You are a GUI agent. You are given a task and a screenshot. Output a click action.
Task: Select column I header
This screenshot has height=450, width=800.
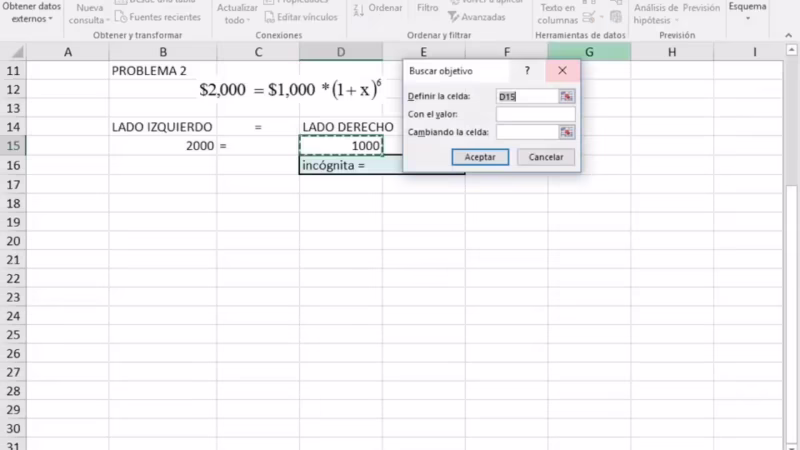754,52
